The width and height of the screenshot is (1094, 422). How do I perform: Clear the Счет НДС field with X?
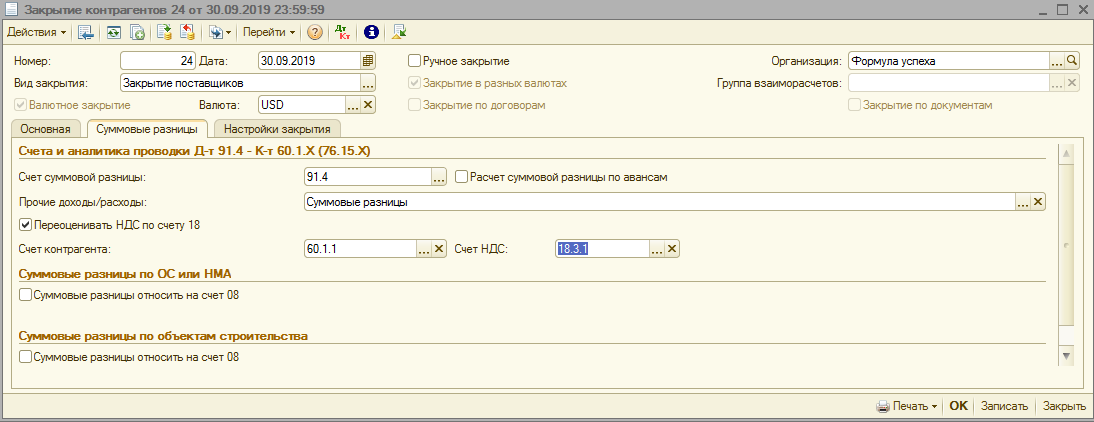point(672,249)
